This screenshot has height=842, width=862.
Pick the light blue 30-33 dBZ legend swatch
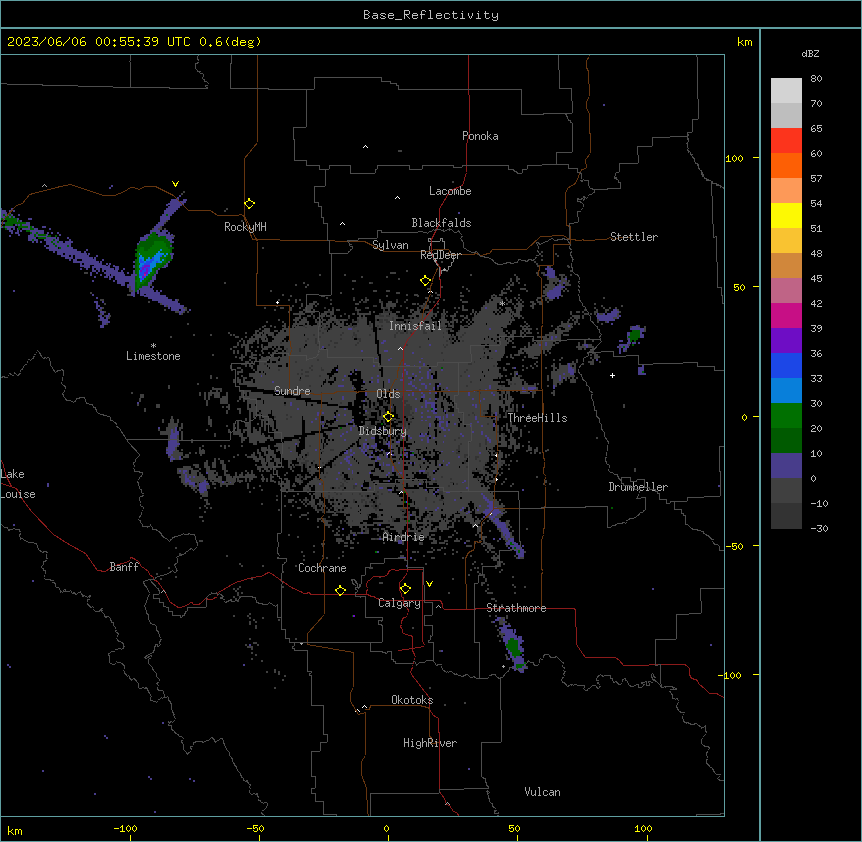786,390
